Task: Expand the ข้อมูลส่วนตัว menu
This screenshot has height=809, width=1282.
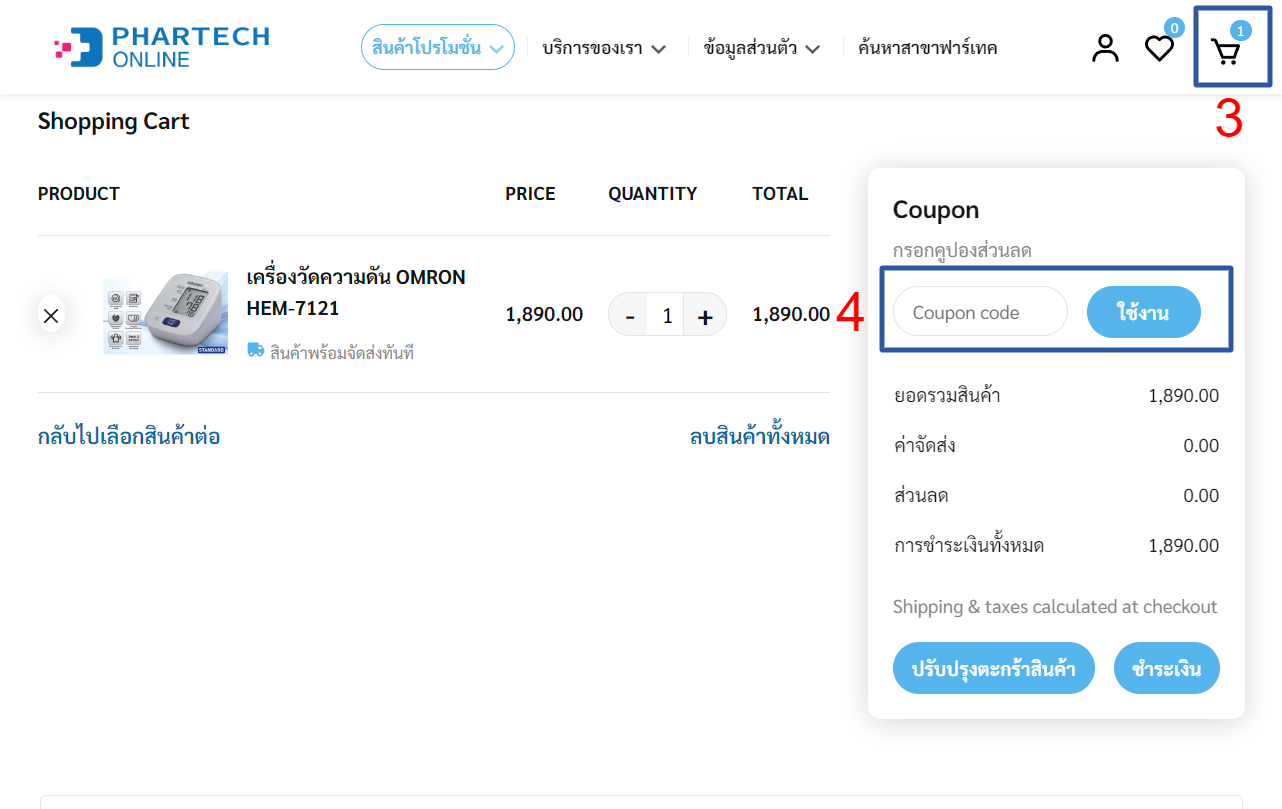Action: 762,48
